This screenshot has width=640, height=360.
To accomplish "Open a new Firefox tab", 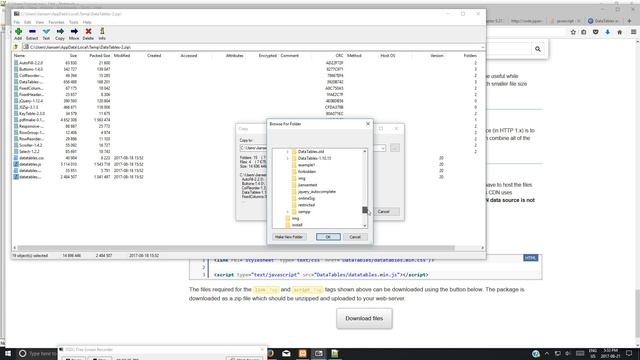I will pos(629,21).
